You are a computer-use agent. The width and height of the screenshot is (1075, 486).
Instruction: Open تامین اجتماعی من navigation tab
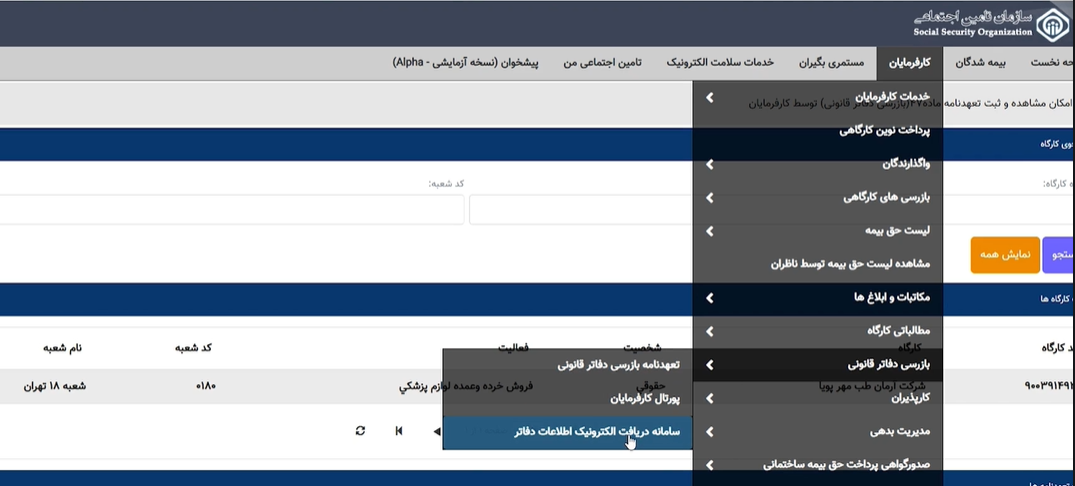click(x=603, y=63)
